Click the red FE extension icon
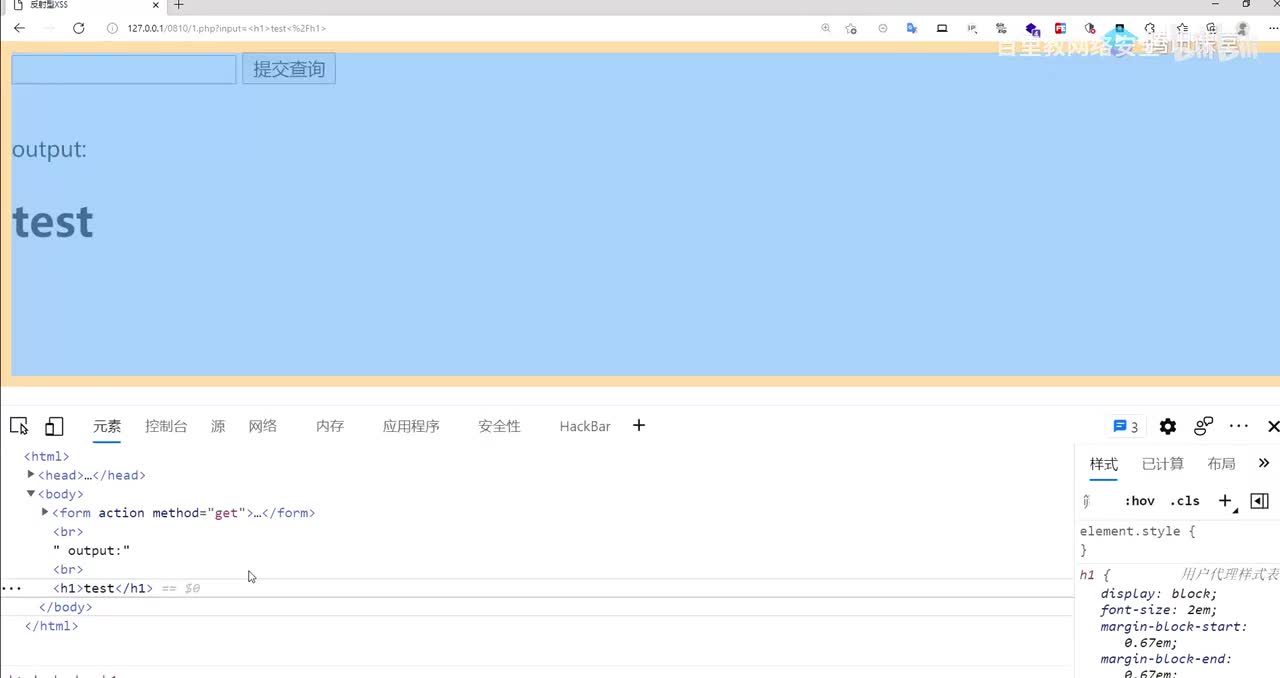The height and width of the screenshot is (678, 1280). point(1061,28)
